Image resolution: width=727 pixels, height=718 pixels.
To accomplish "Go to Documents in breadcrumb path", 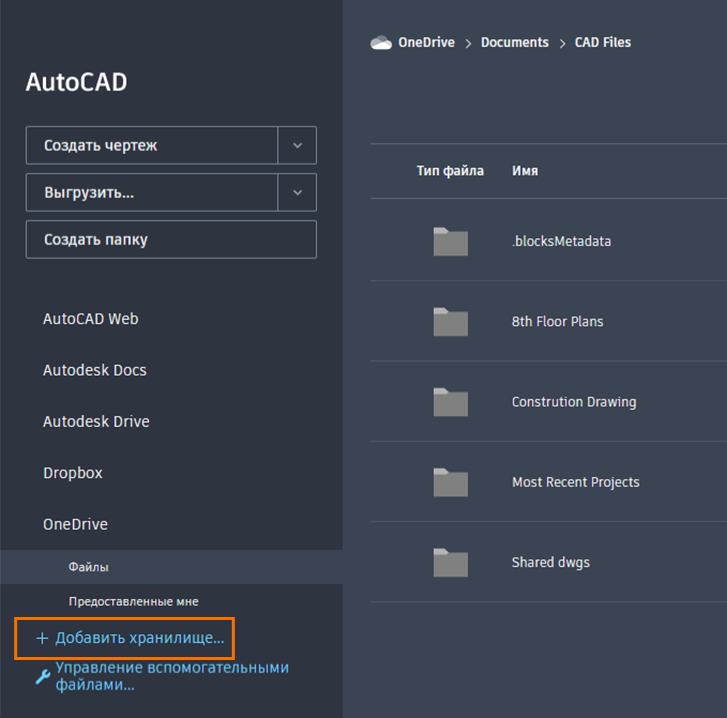I will click(514, 43).
